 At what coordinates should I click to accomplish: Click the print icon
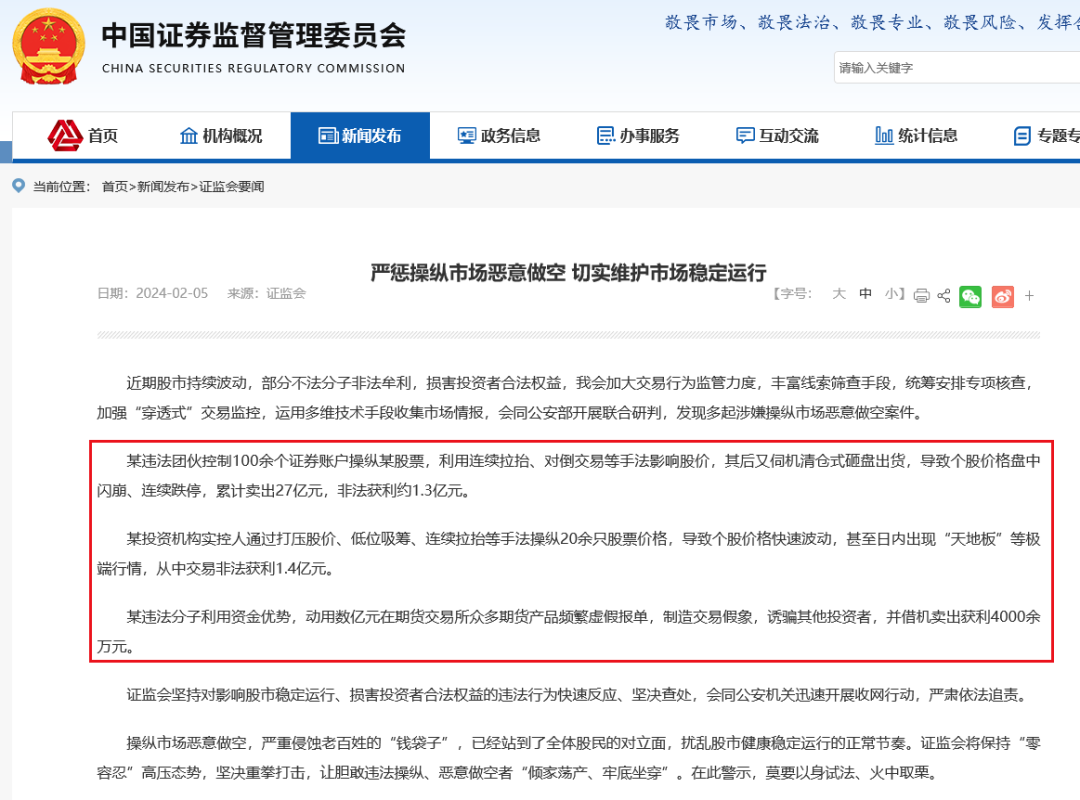coord(921,295)
